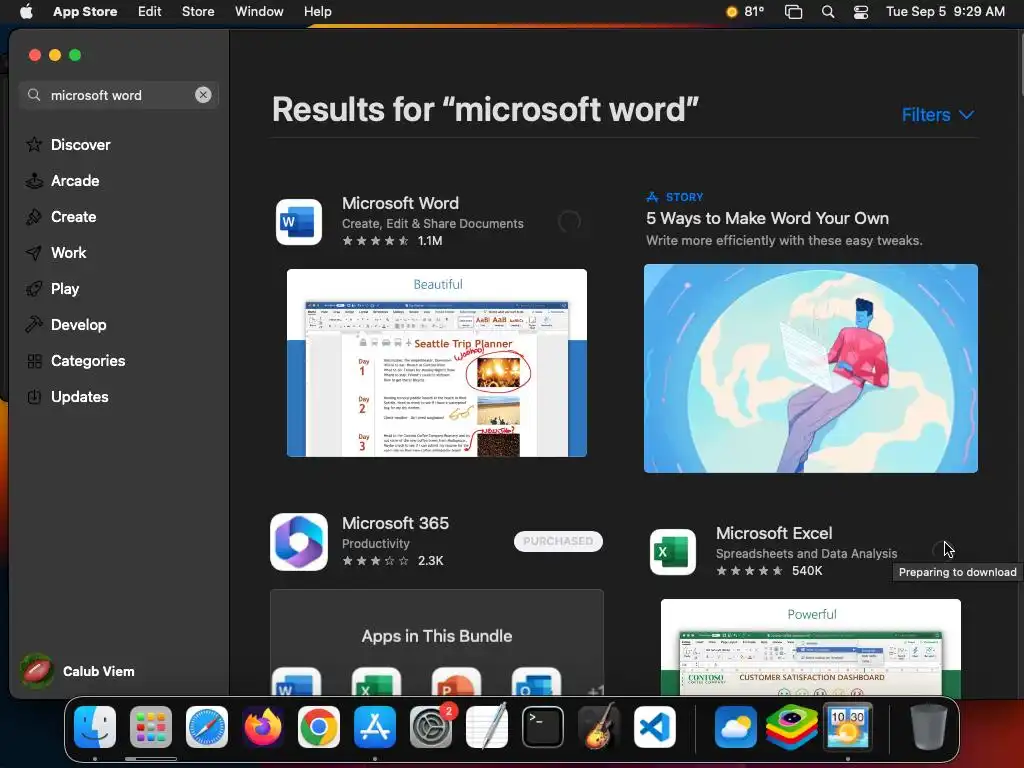Image resolution: width=1024 pixels, height=768 pixels.
Task: Open the Play category
Action: [x=65, y=289]
